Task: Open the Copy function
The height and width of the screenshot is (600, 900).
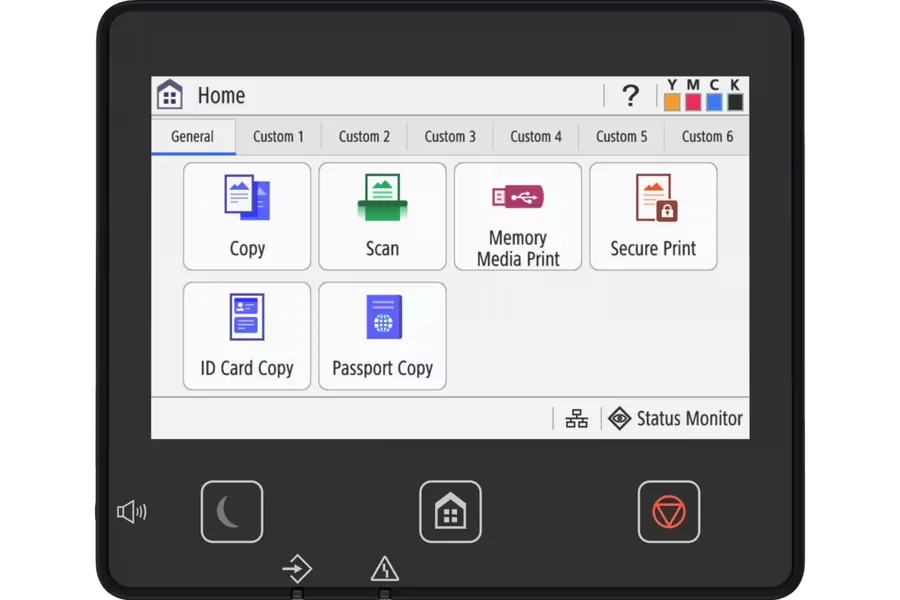Action: [x=247, y=217]
